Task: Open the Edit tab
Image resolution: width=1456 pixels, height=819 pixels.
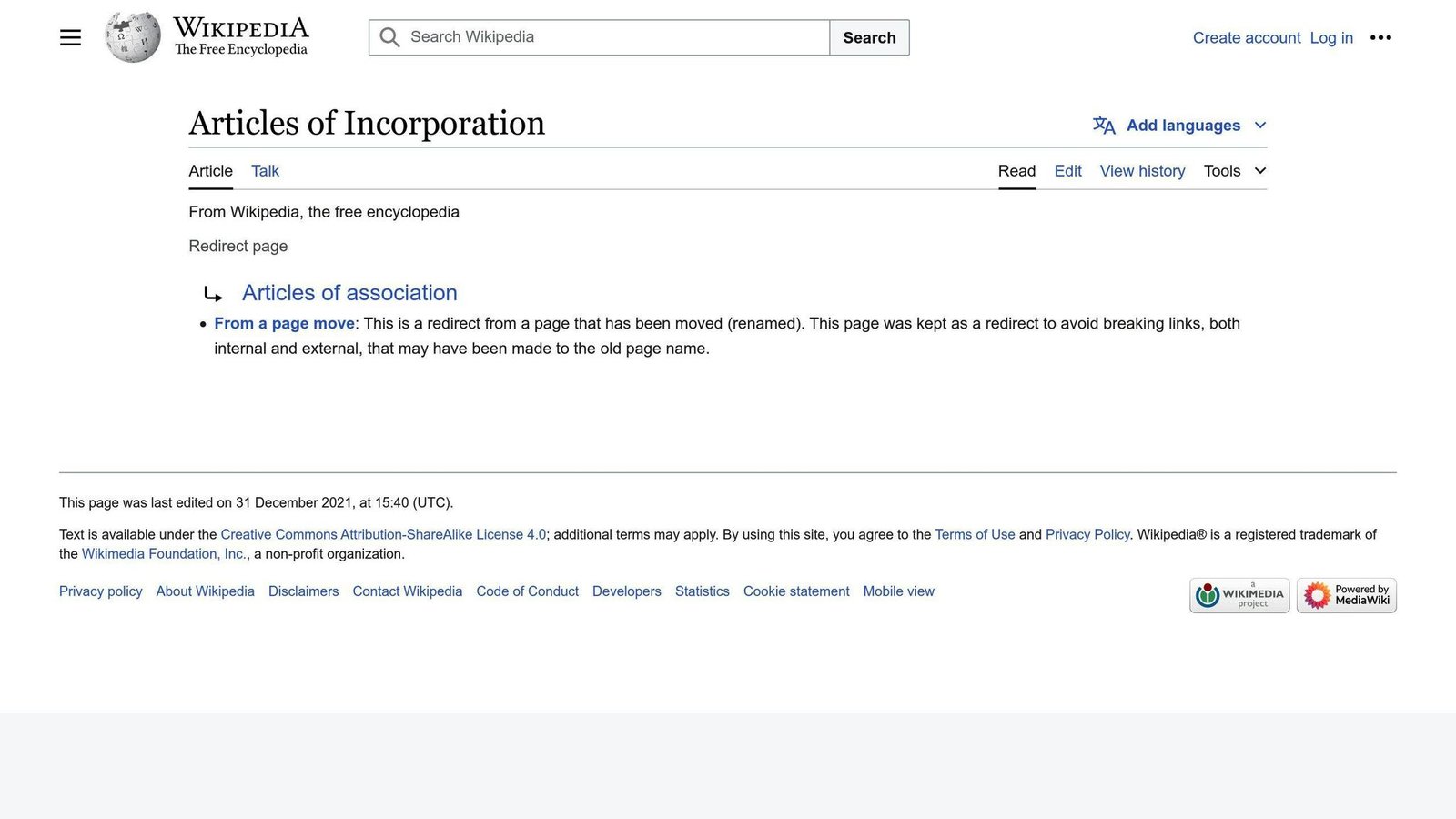Action: tap(1067, 171)
